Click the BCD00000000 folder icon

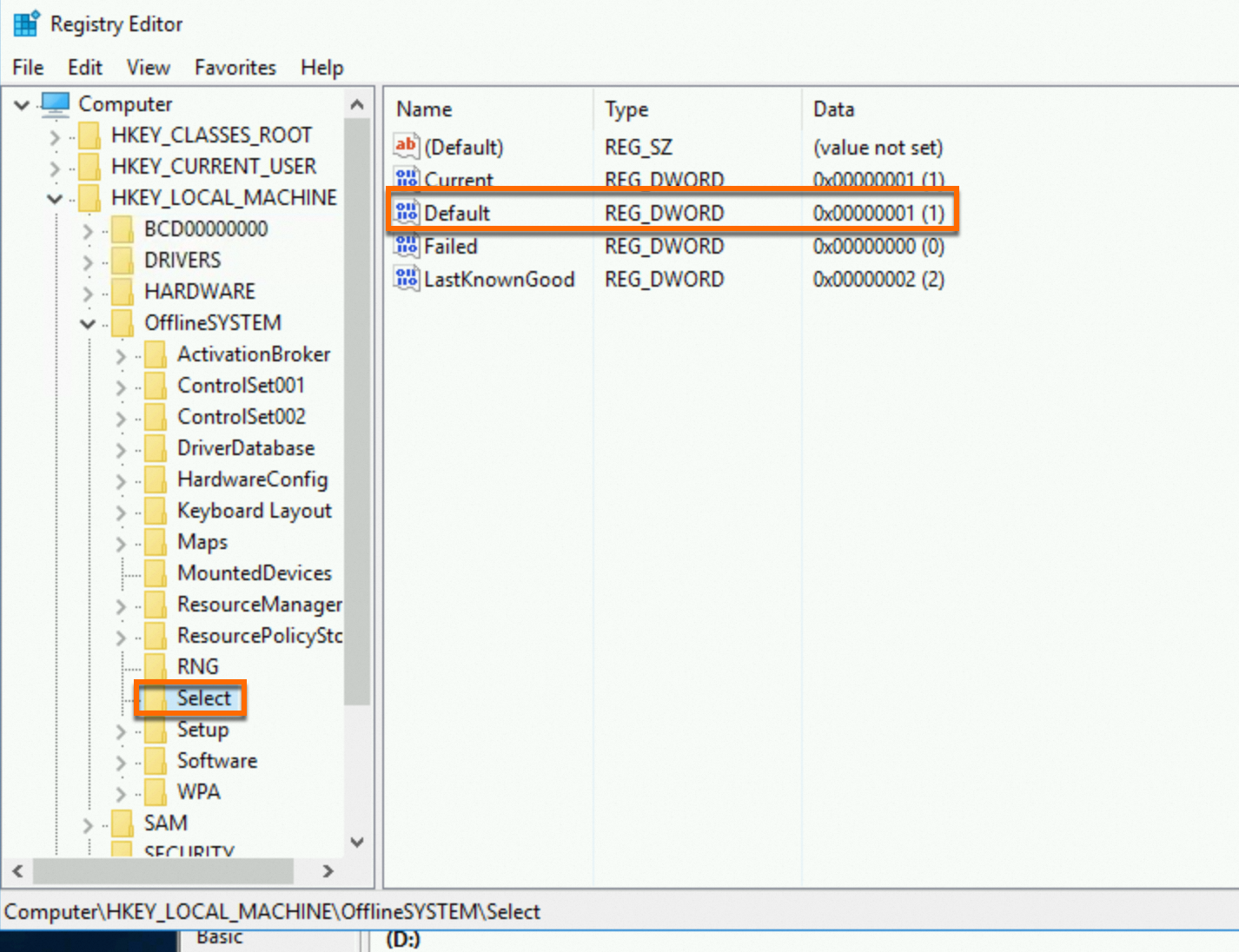[122, 229]
